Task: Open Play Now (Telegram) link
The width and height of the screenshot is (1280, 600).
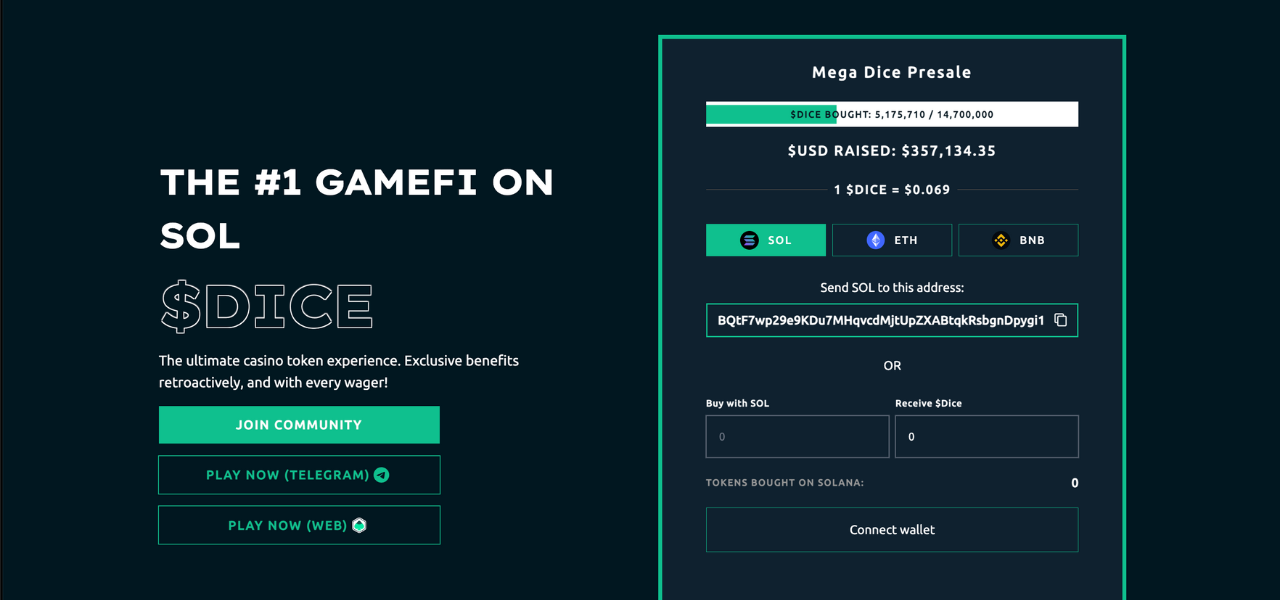Action: tap(299, 475)
